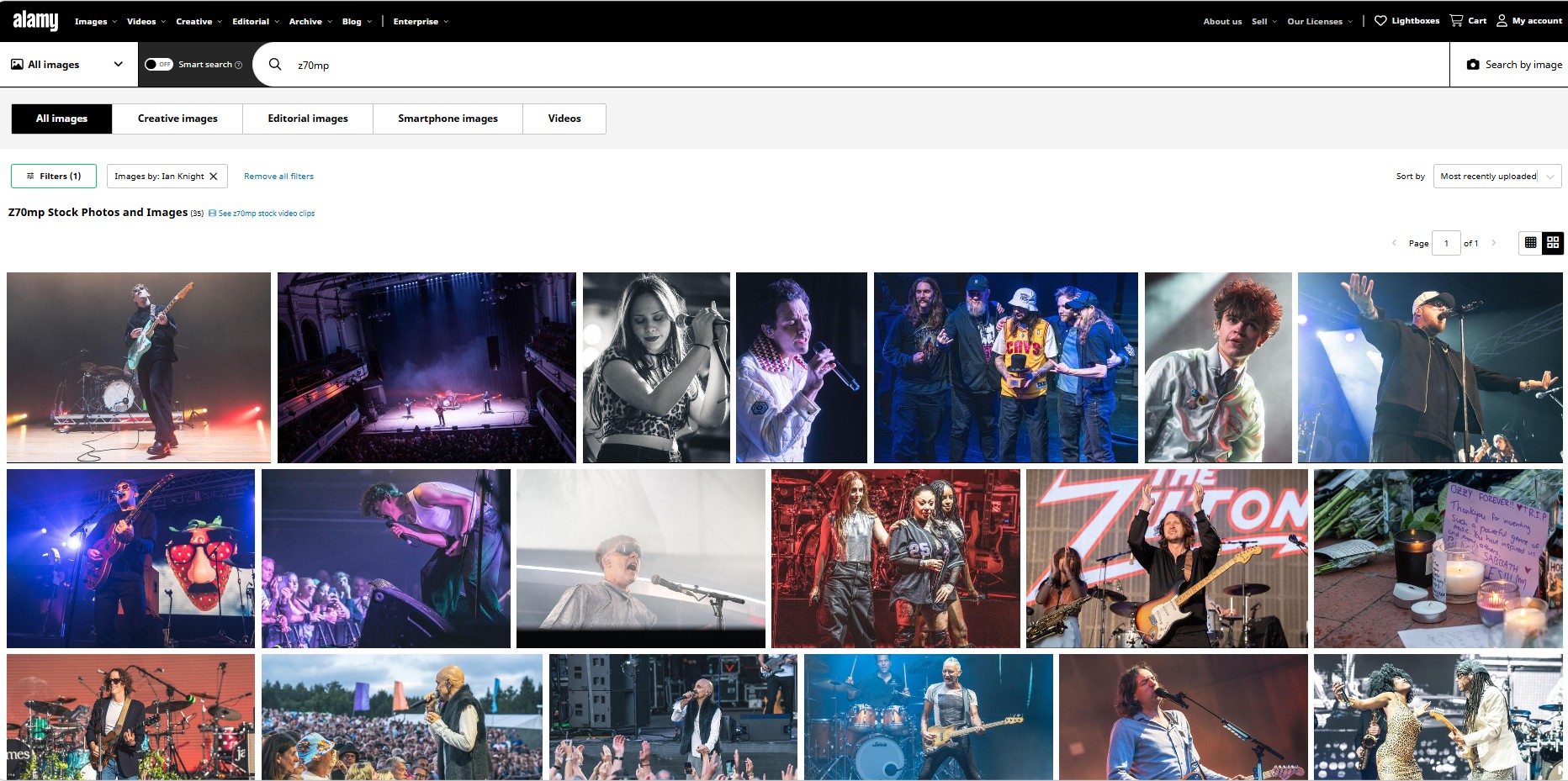Click the page number input field
This screenshot has height=781, width=1568.
pyautogui.click(x=1445, y=244)
